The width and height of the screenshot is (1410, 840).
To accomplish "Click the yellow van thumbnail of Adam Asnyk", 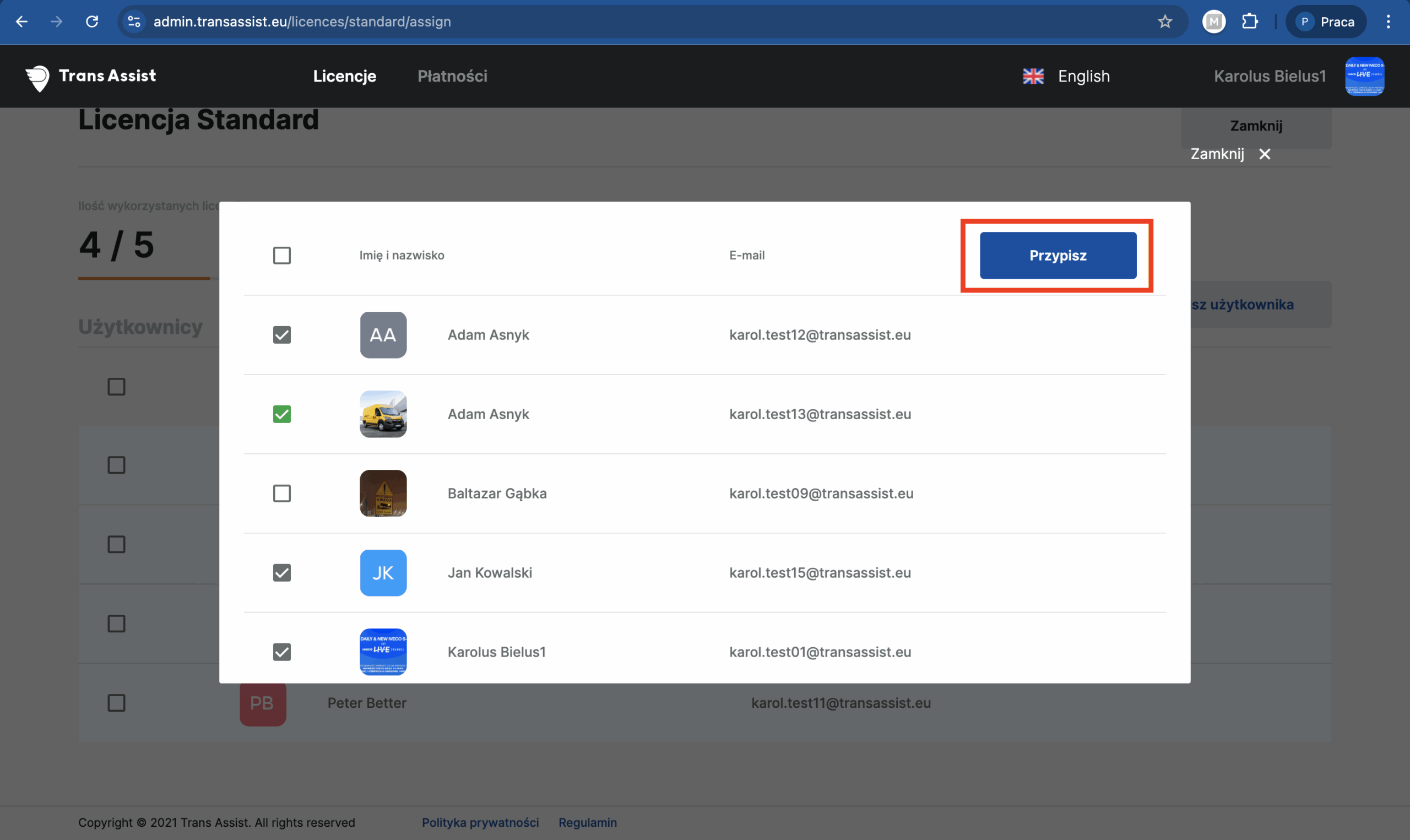I will (x=383, y=414).
